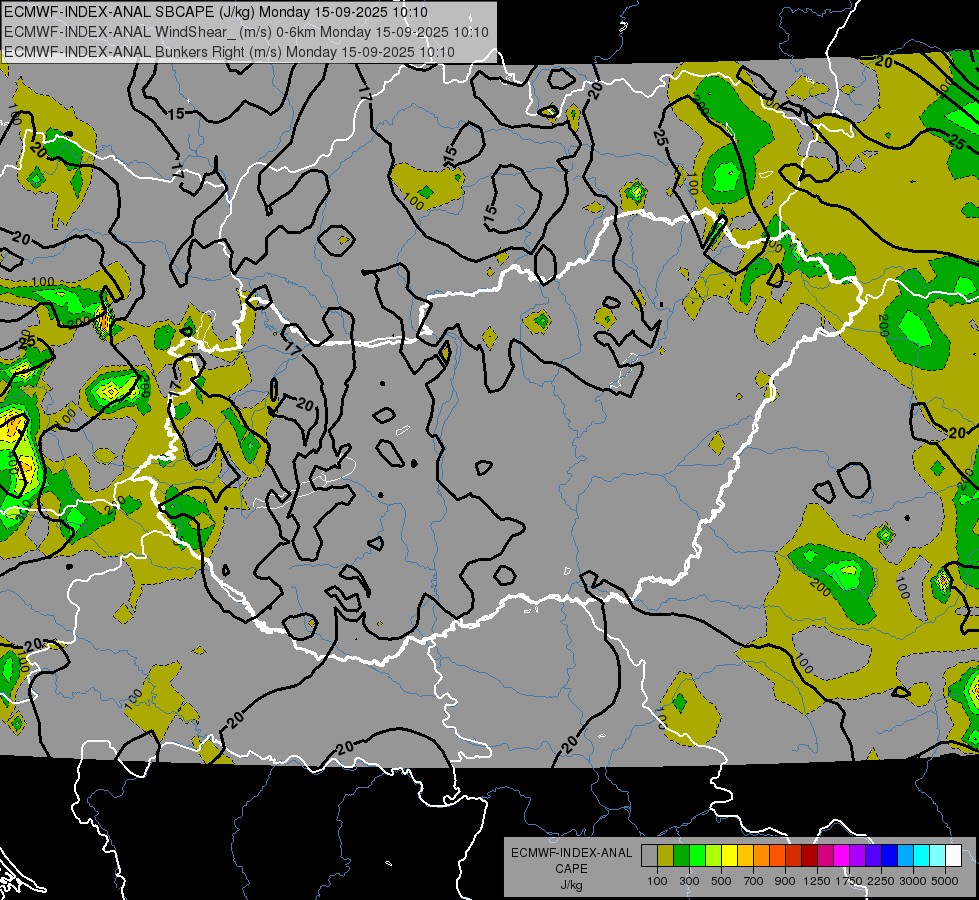Select the brick red swatch right of 900
979x900 pixels.
794,855
